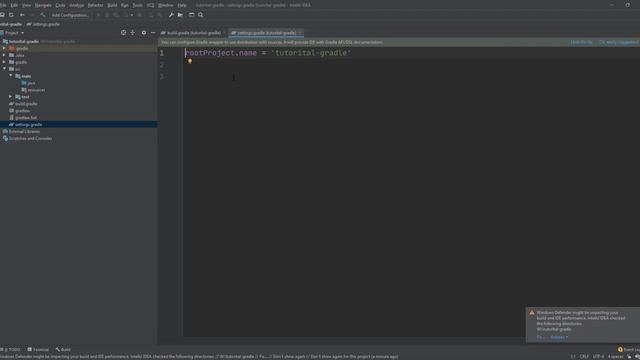Screen dimensions: 640x360
Task: Open the VCS menu
Action: pos(150,5)
